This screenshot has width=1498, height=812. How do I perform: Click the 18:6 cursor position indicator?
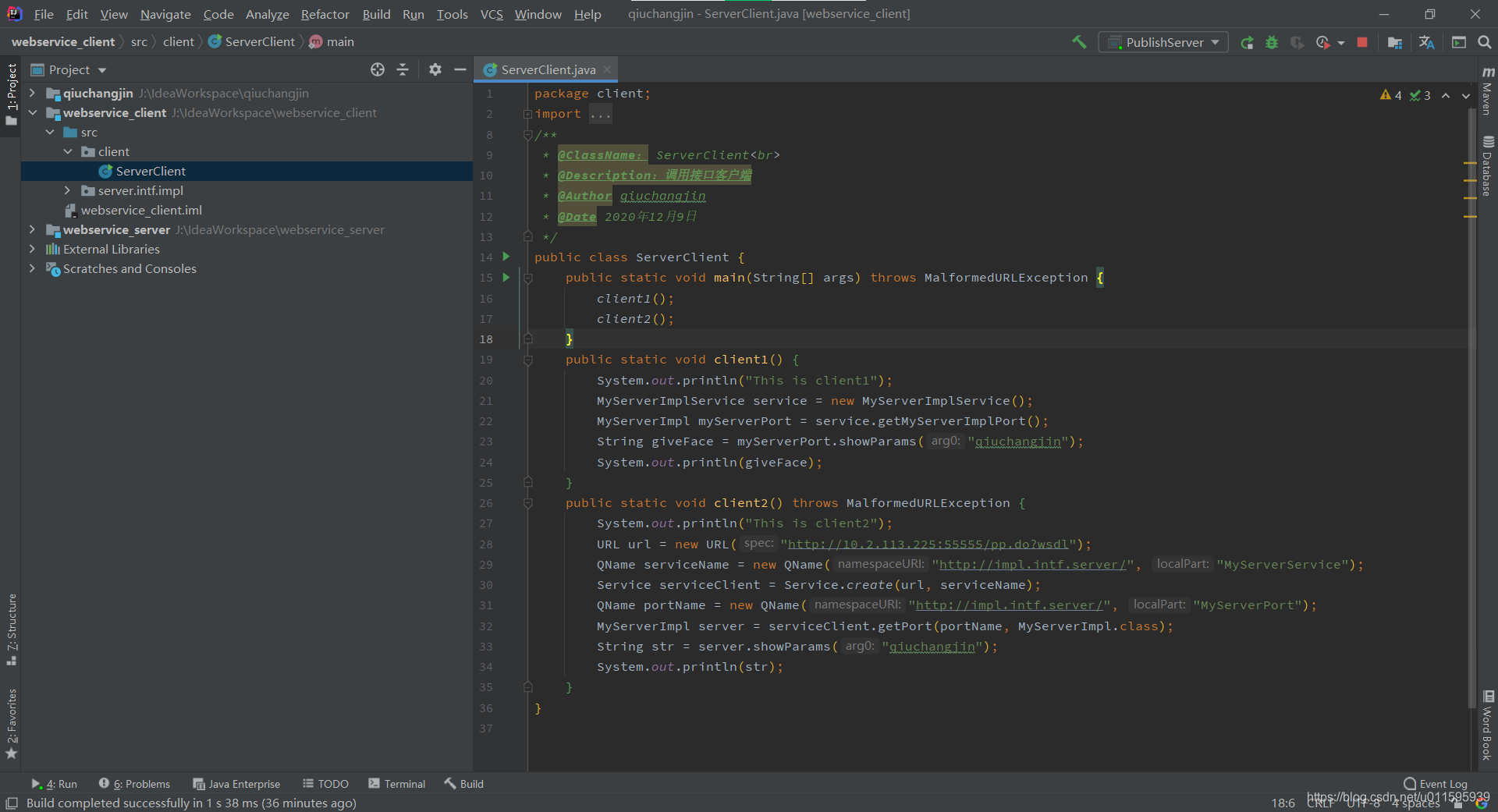tap(1283, 803)
